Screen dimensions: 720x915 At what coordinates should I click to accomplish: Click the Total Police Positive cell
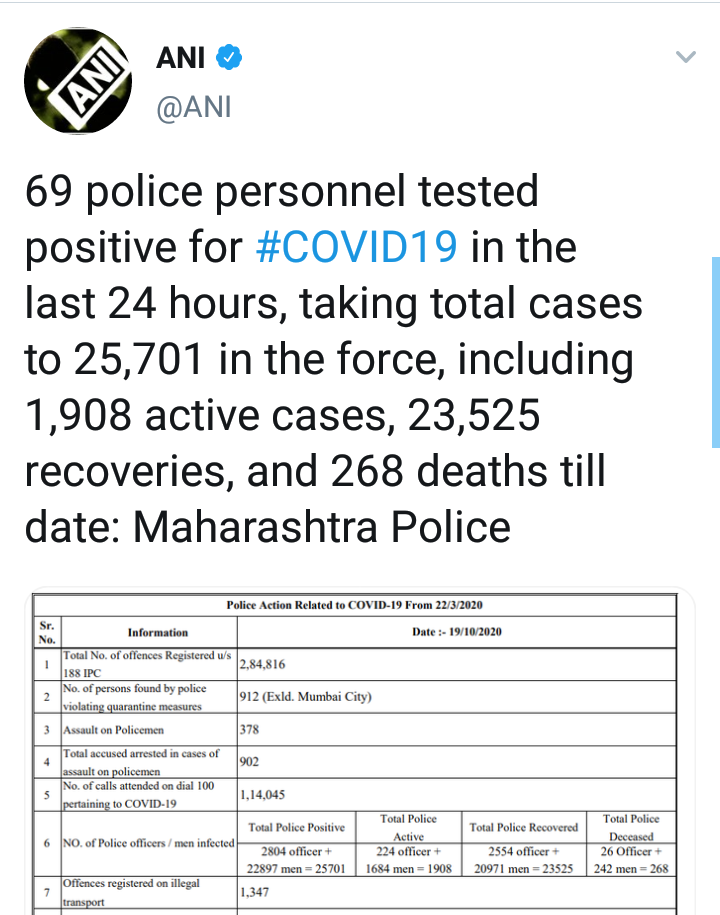point(296,827)
